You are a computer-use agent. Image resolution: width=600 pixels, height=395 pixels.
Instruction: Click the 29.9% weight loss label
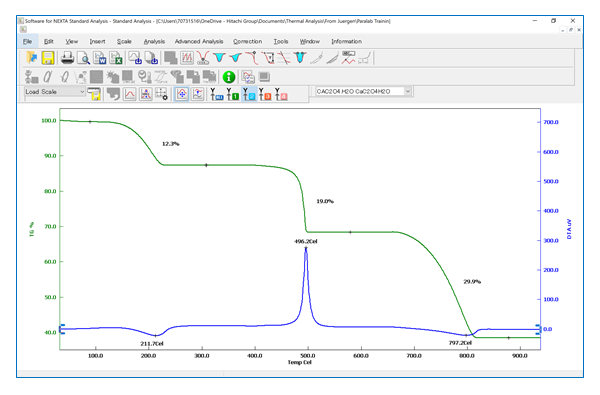coord(472,281)
